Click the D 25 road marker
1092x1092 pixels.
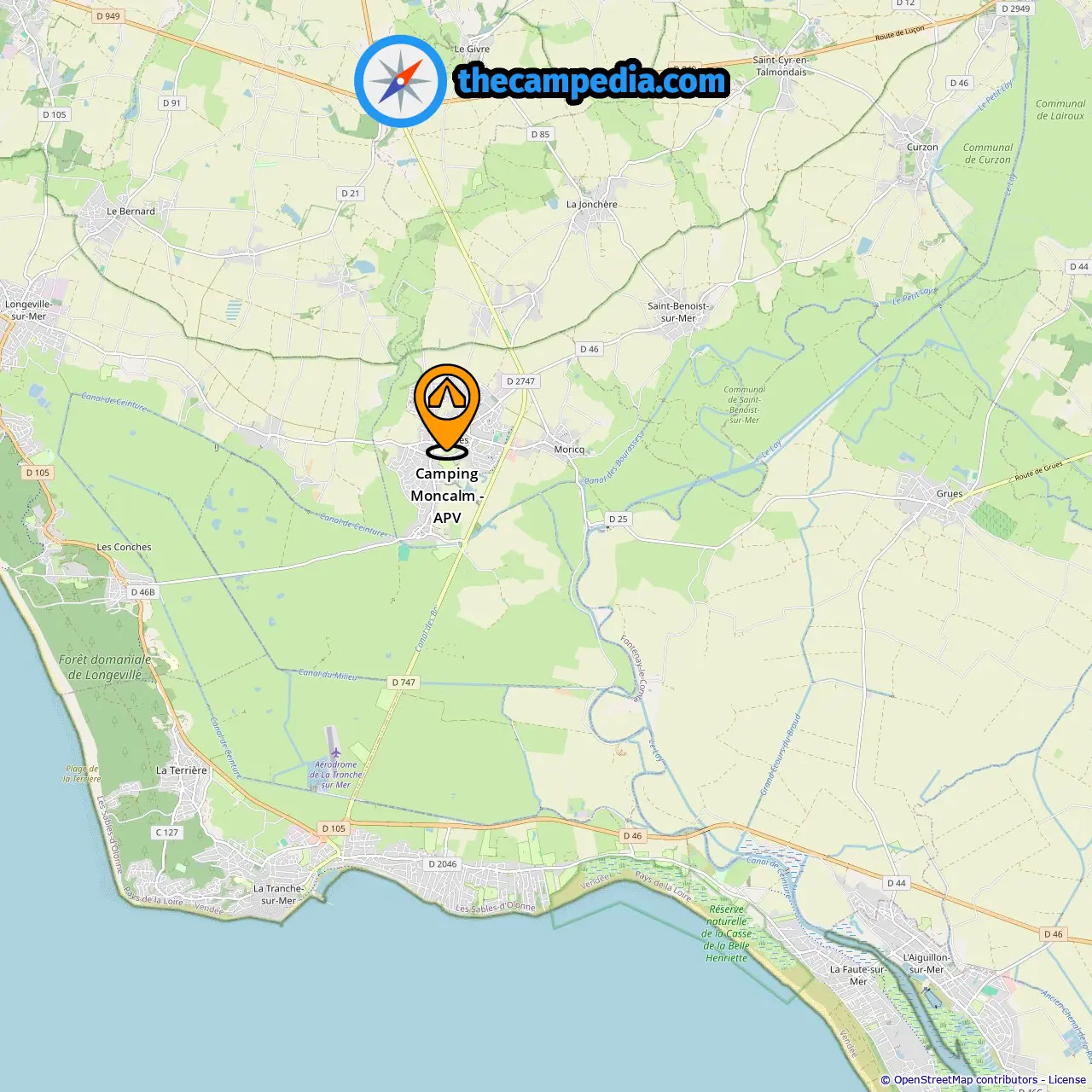(618, 519)
